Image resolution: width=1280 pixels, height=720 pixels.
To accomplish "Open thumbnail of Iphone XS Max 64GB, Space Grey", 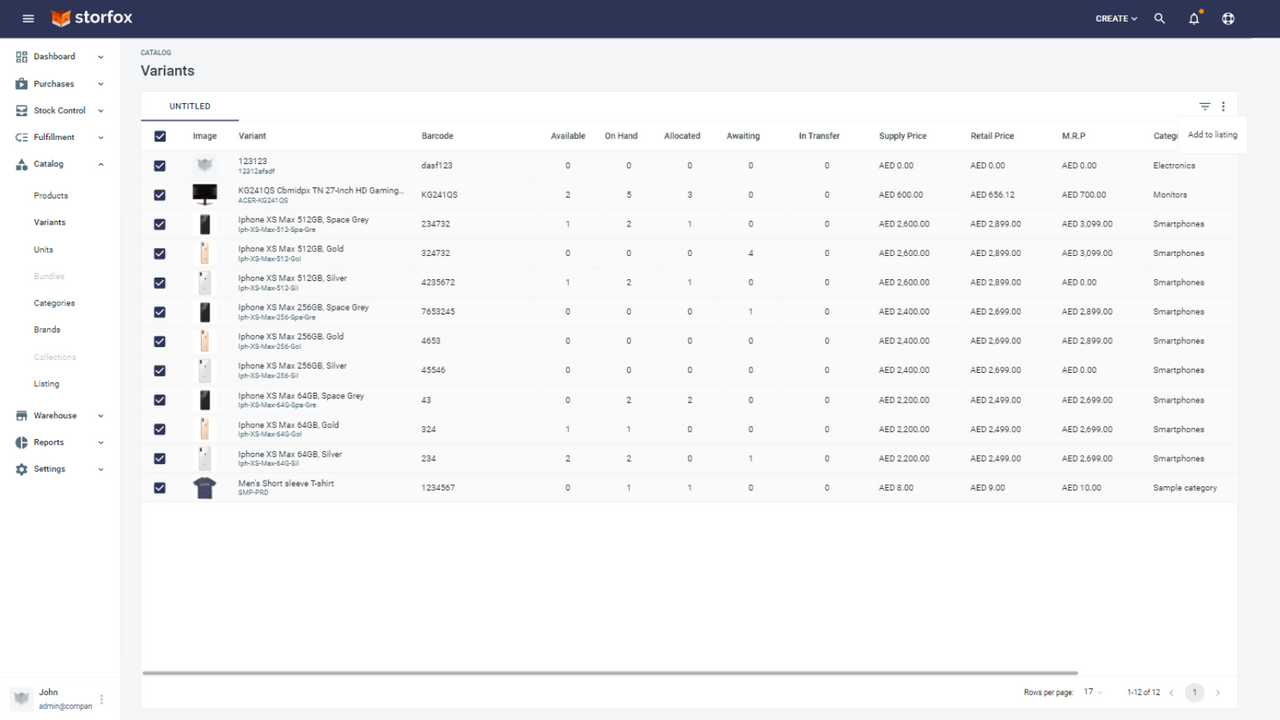I will (x=205, y=400).
